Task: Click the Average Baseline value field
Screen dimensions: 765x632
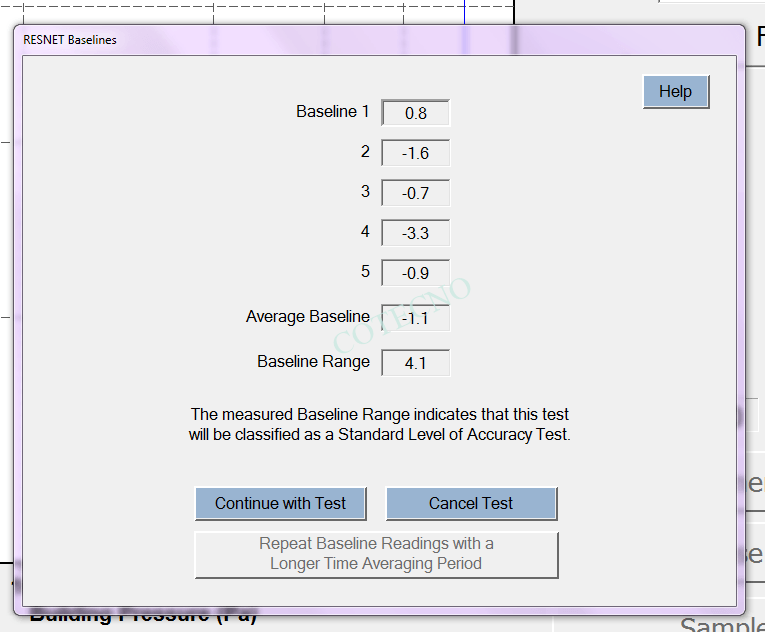Action: pyautogui.click(x=416, y=319)
